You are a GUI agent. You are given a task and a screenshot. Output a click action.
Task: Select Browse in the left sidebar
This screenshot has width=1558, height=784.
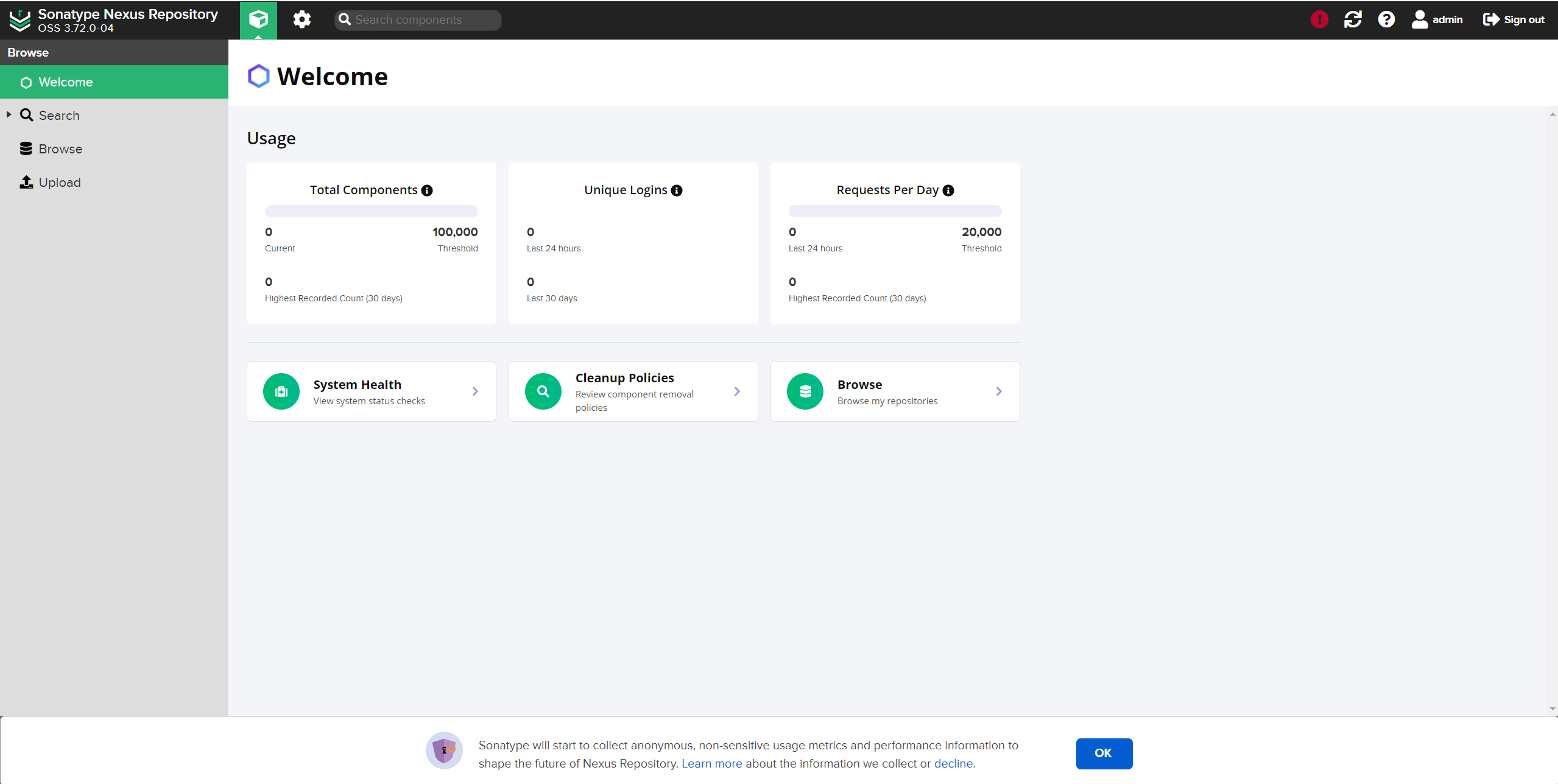[x=60, y=149]
